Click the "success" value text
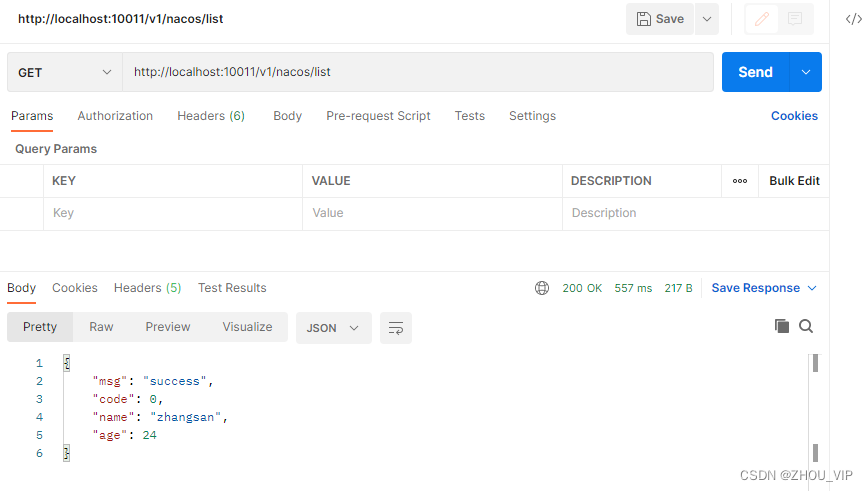Viewport: 868px width, 491px height. [x=174, y=381]
